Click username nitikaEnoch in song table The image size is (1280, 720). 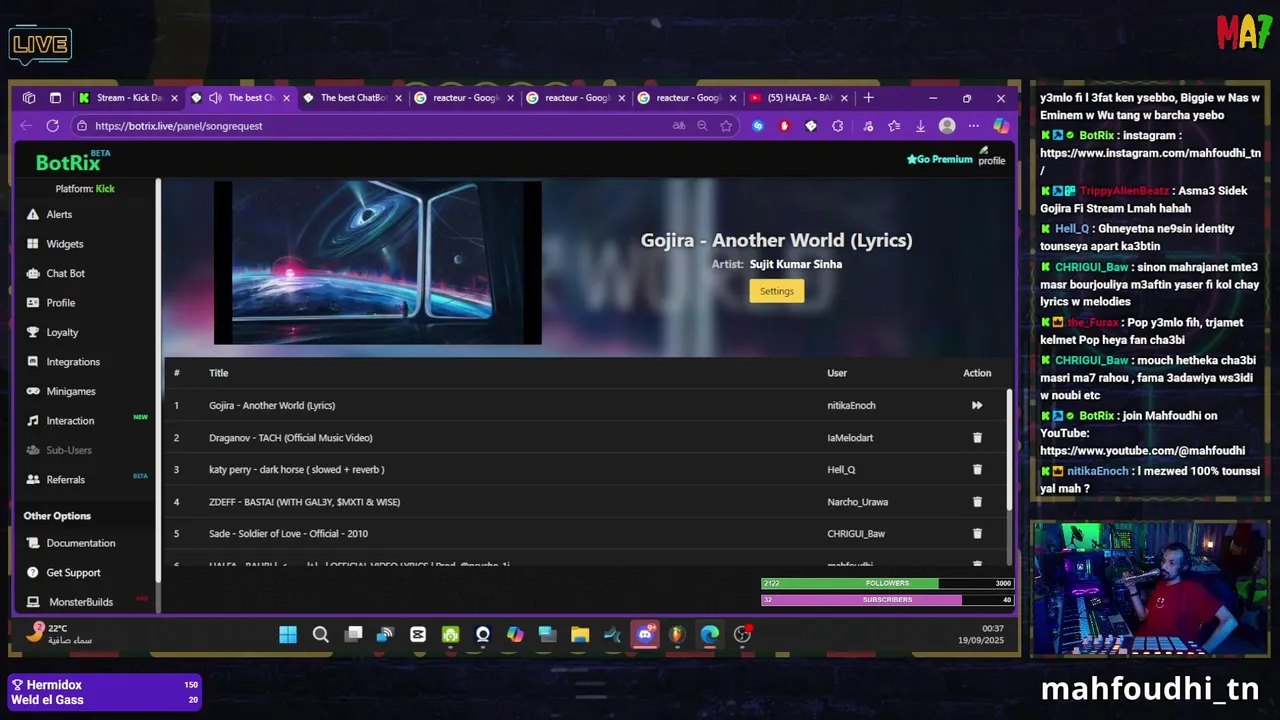[851, 406]
